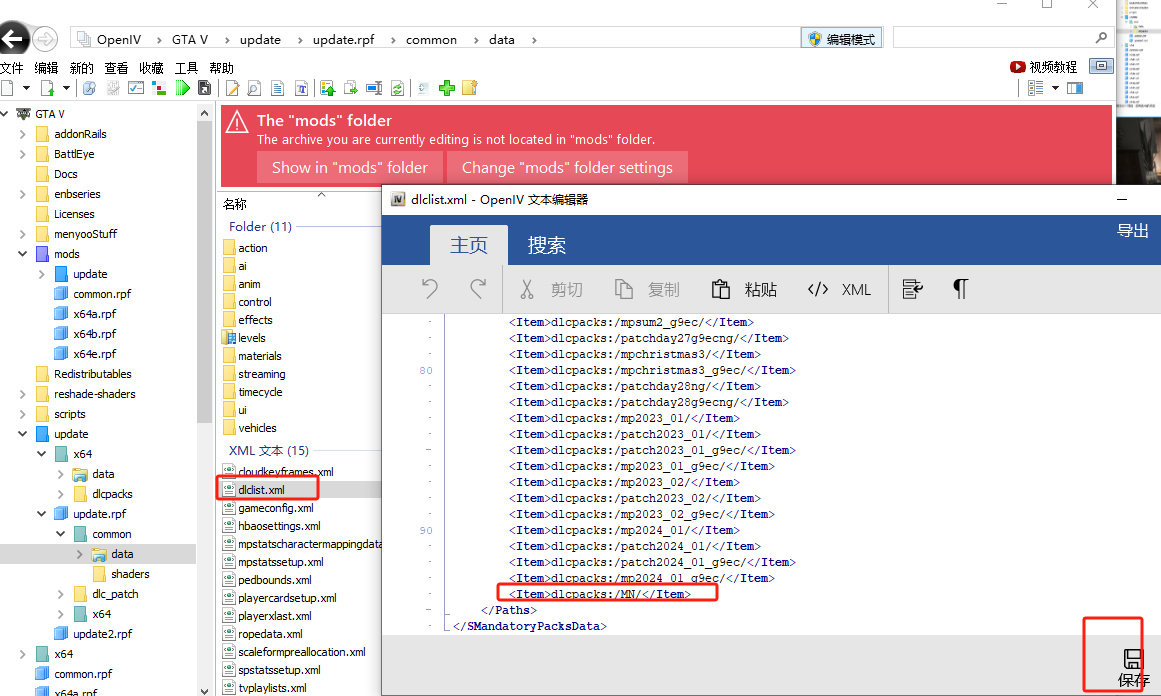The image size is (1161, 696).
Task: Click the undo arrow in text editor
Action: pos(430,289)
